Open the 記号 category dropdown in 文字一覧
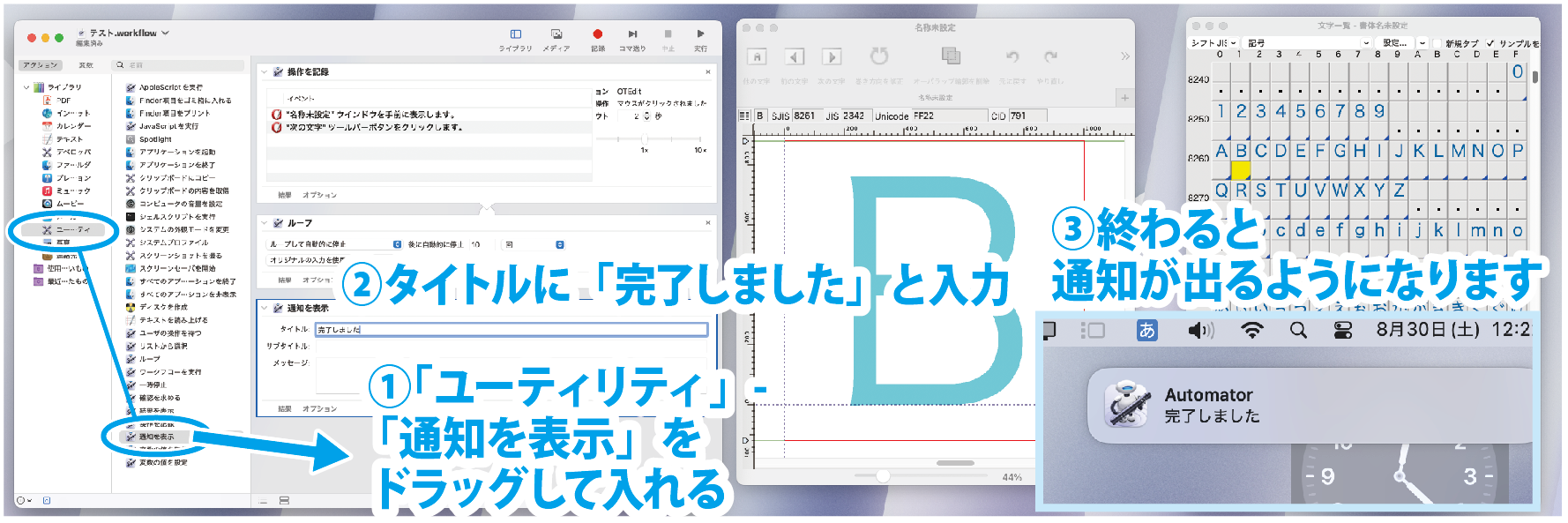Viewport: 1568px width, 523px height. [x=1308, y=42]
